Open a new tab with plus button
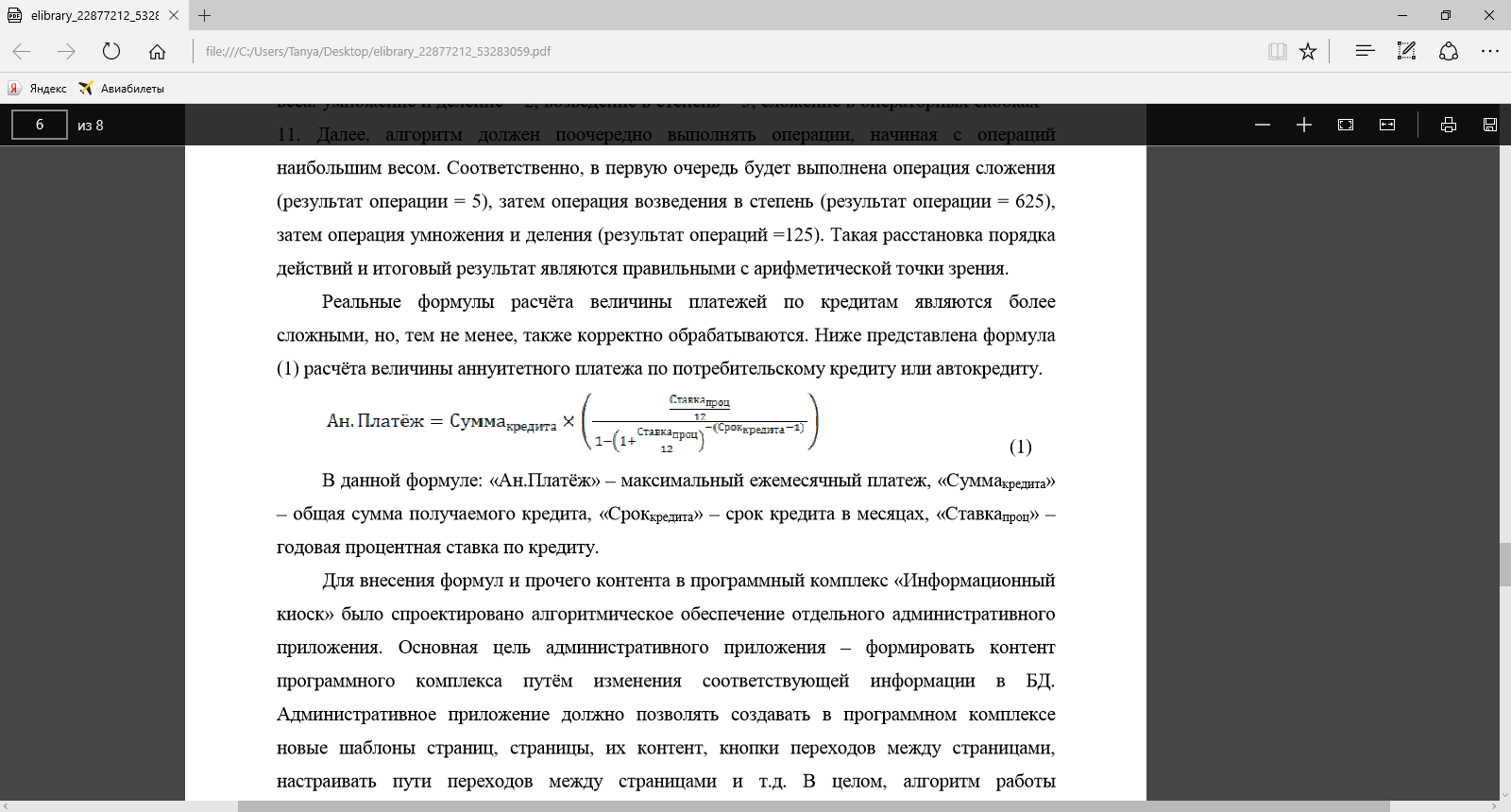Screen dimensions: 1511x812 pyautogui.click(x=205, y=15)
